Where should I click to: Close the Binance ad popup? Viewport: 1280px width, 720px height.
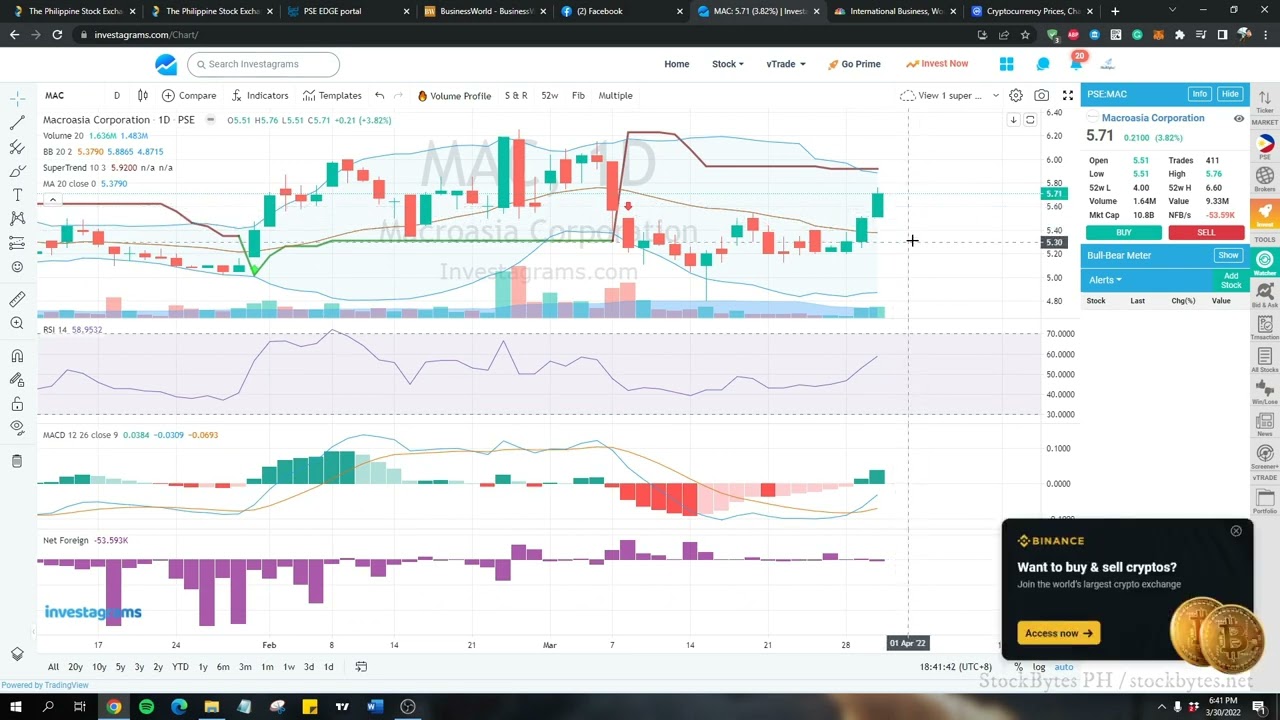point(1236,531)
